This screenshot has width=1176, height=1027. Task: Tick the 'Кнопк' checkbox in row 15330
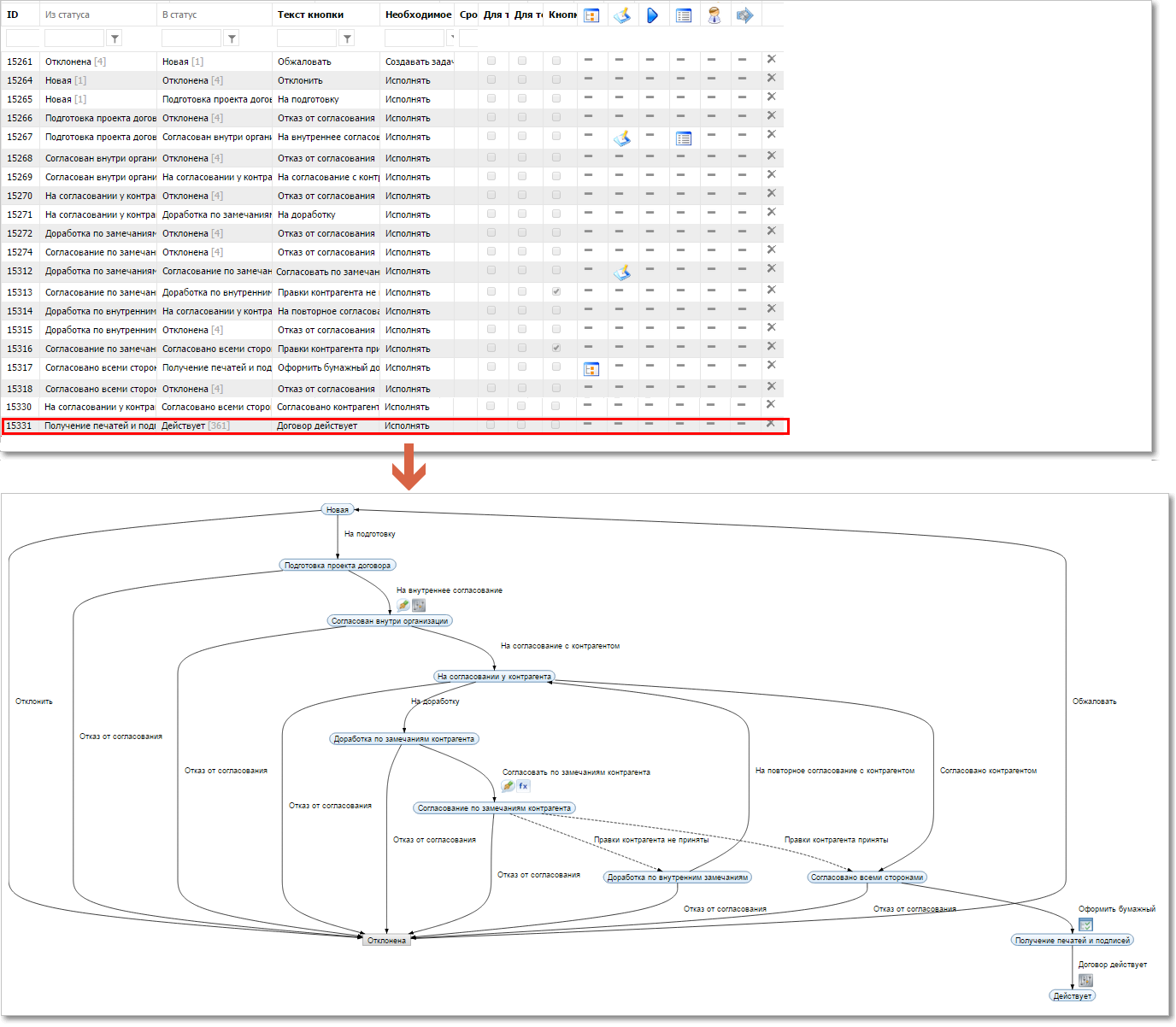pos(556,406)
